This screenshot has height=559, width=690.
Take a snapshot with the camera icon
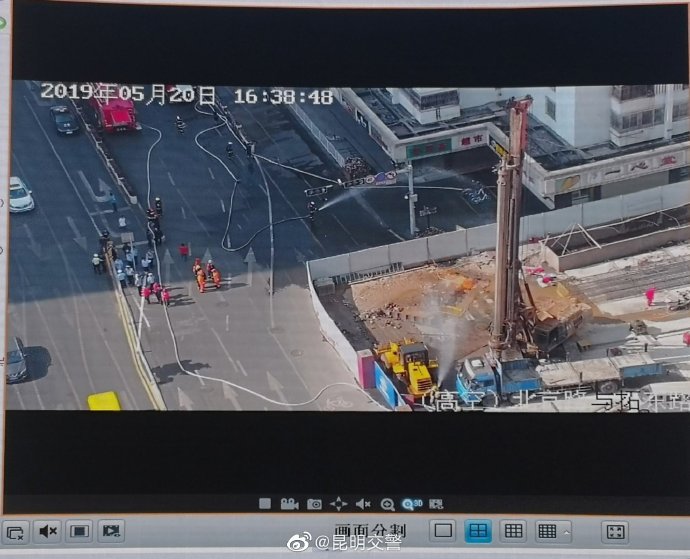click(x=314, y=504)
